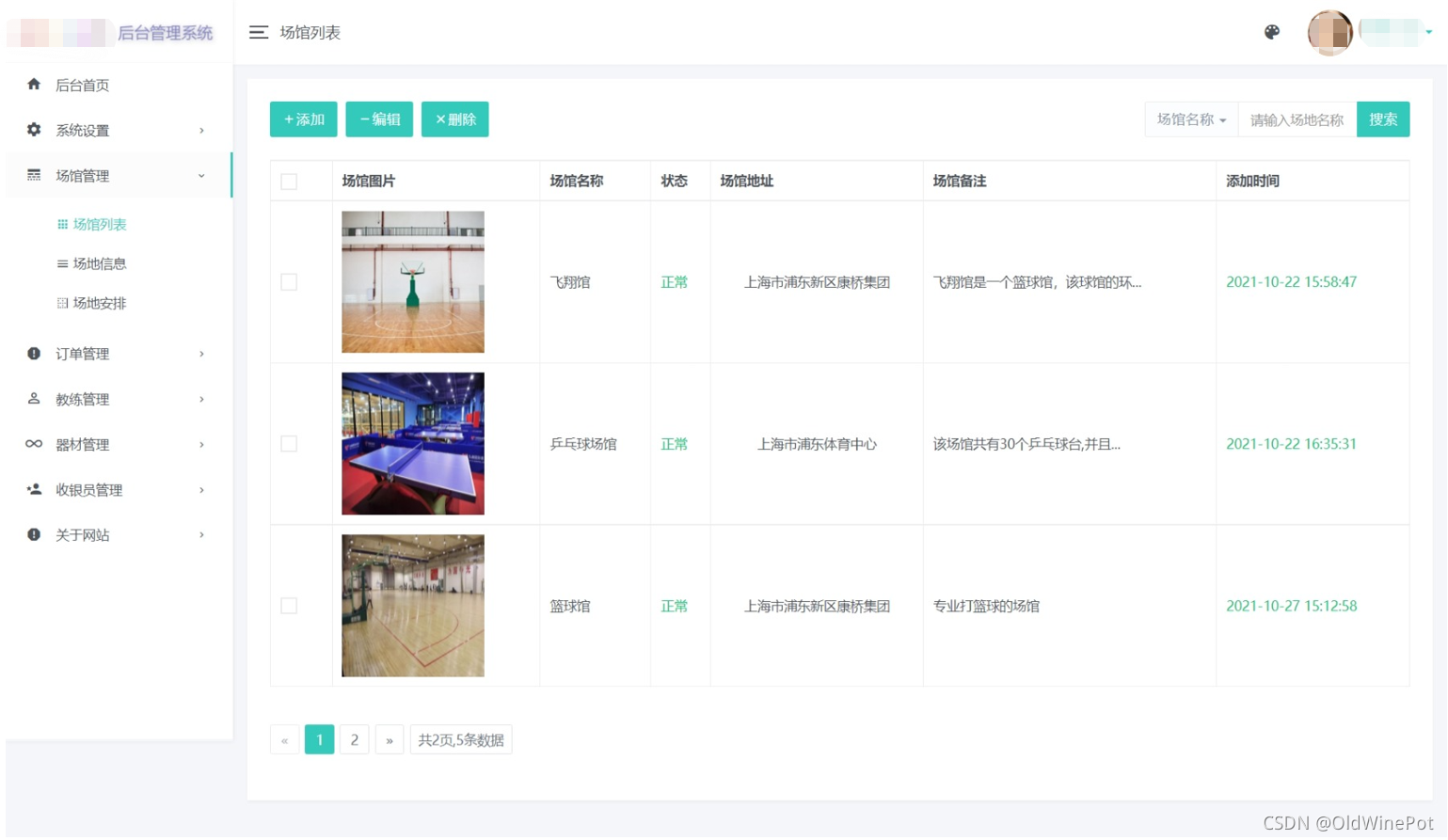Open the 飞翔馆 basketball court thumbnail
1448x840 pixels.
point(413,282)
